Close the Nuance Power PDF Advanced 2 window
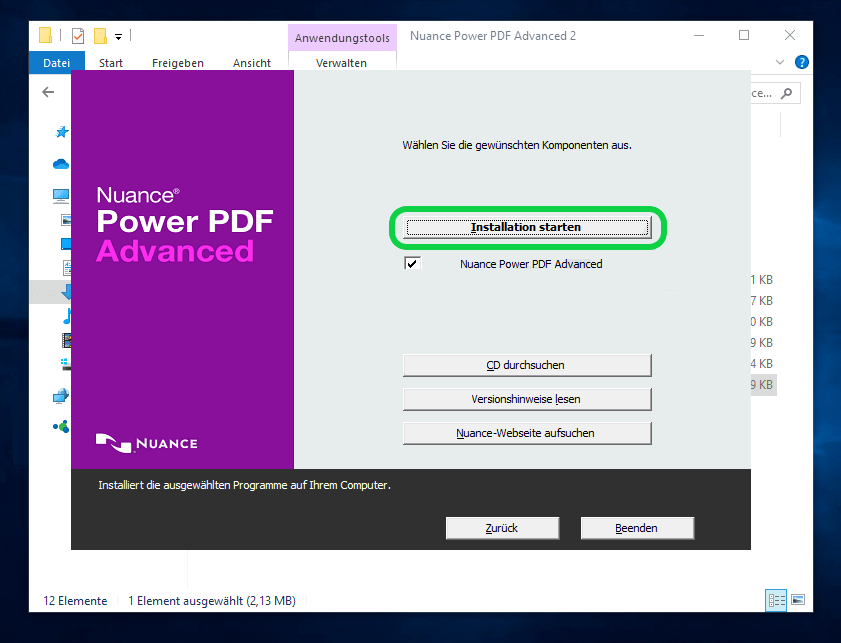The image size is (841, 643). (790, 35)
